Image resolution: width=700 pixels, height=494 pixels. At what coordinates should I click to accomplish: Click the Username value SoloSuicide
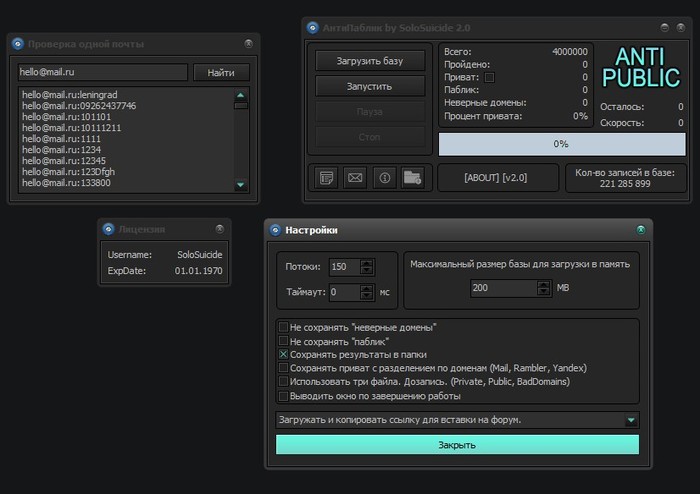point(200,255)
